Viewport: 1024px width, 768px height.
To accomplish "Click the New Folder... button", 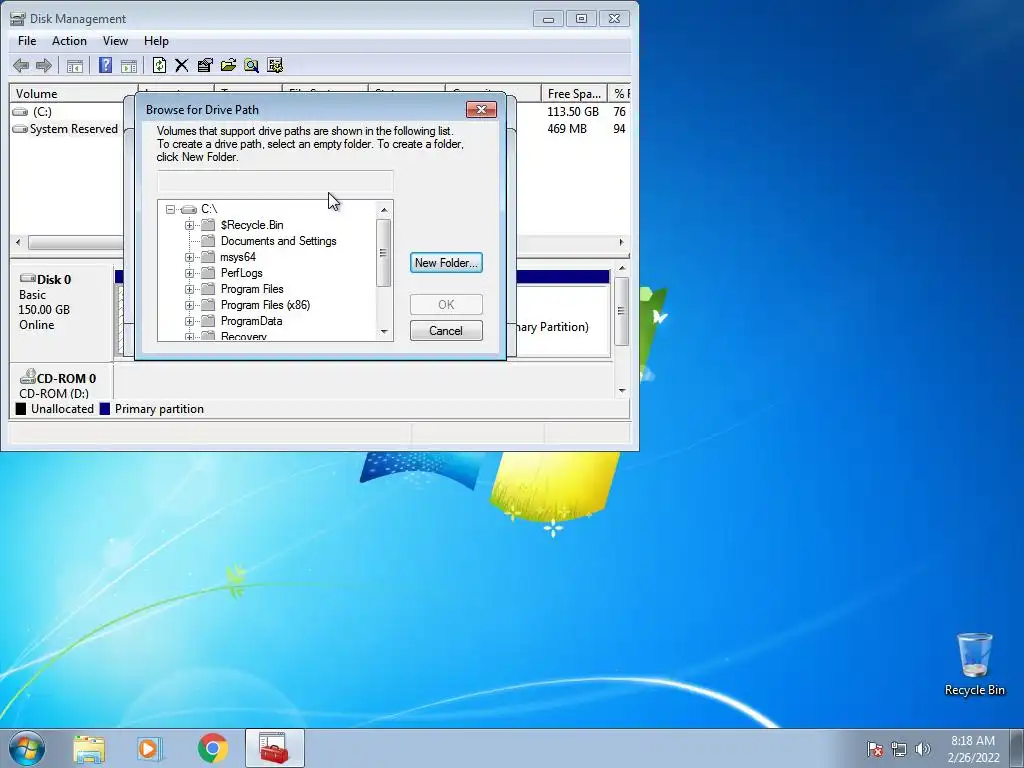I will pyautogui.click(x=446, y=263).
